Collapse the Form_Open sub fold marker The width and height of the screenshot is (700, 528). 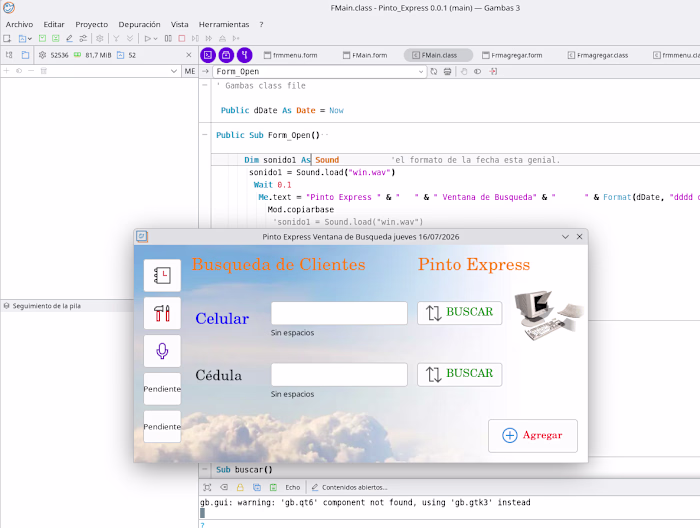point(204,134)
